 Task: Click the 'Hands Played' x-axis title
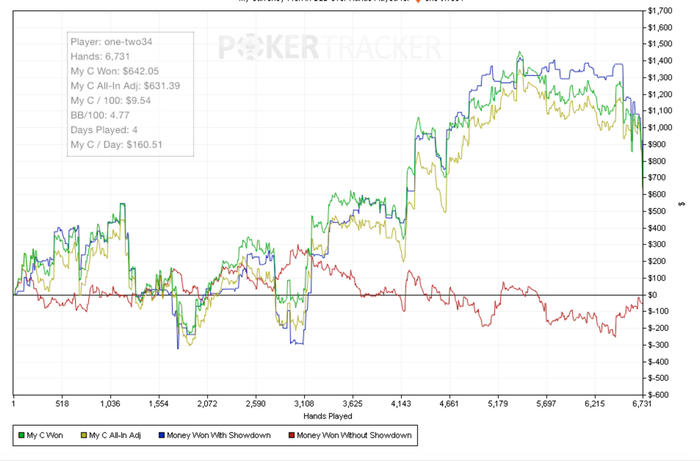click(328, 416)
